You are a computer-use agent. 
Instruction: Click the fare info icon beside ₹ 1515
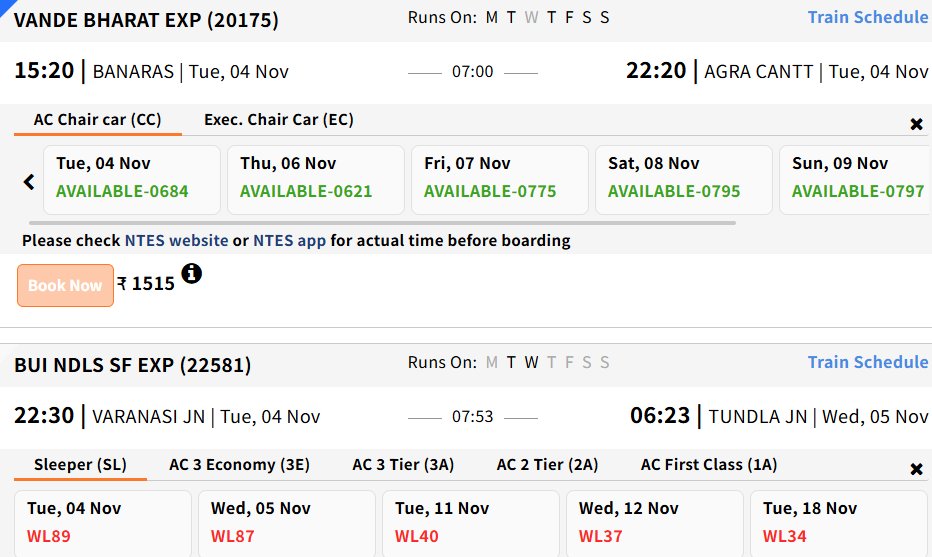click(191, 273)
